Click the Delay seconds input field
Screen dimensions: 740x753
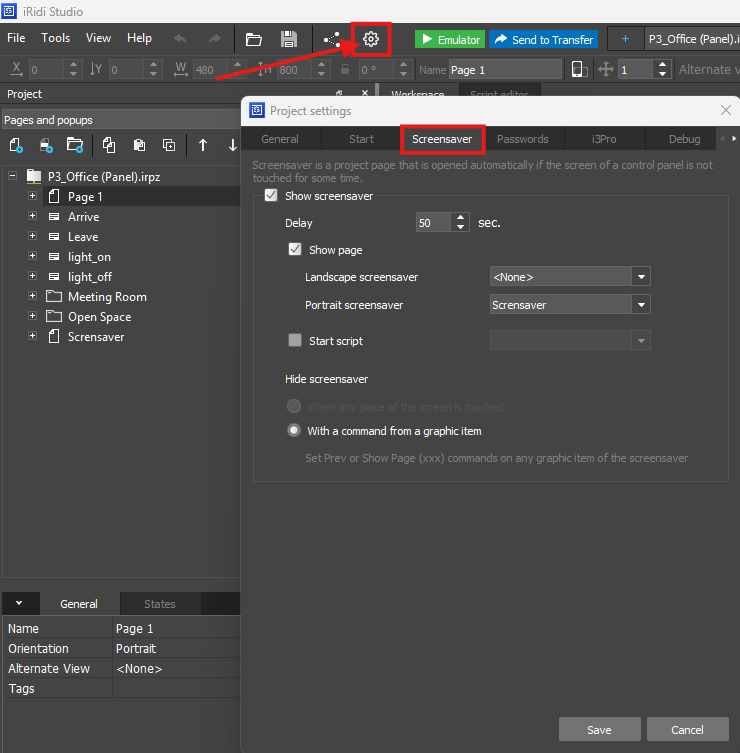tap(434, 223)
